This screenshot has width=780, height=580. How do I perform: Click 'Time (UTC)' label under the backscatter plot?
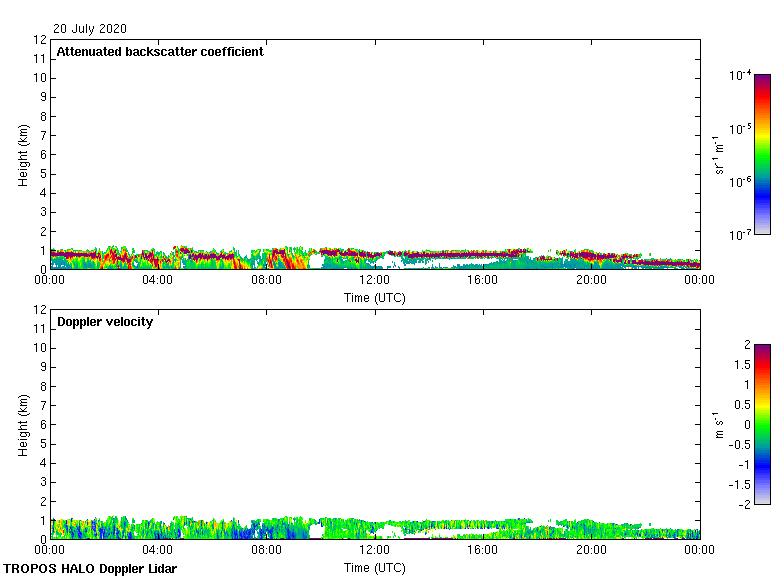click(x=375, y=298)
